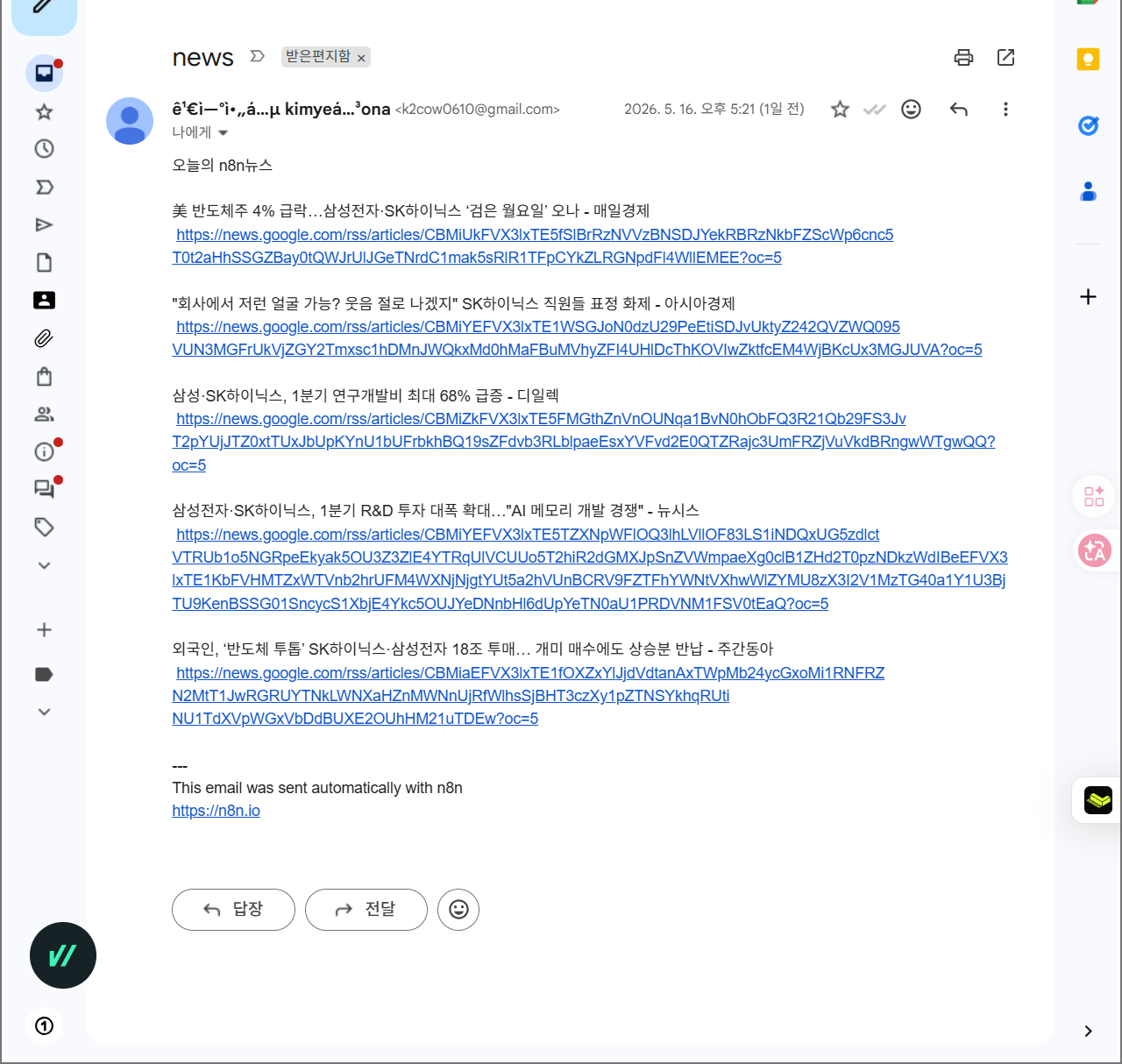Click the headline ending in 매일경제

tap(410, 211)
